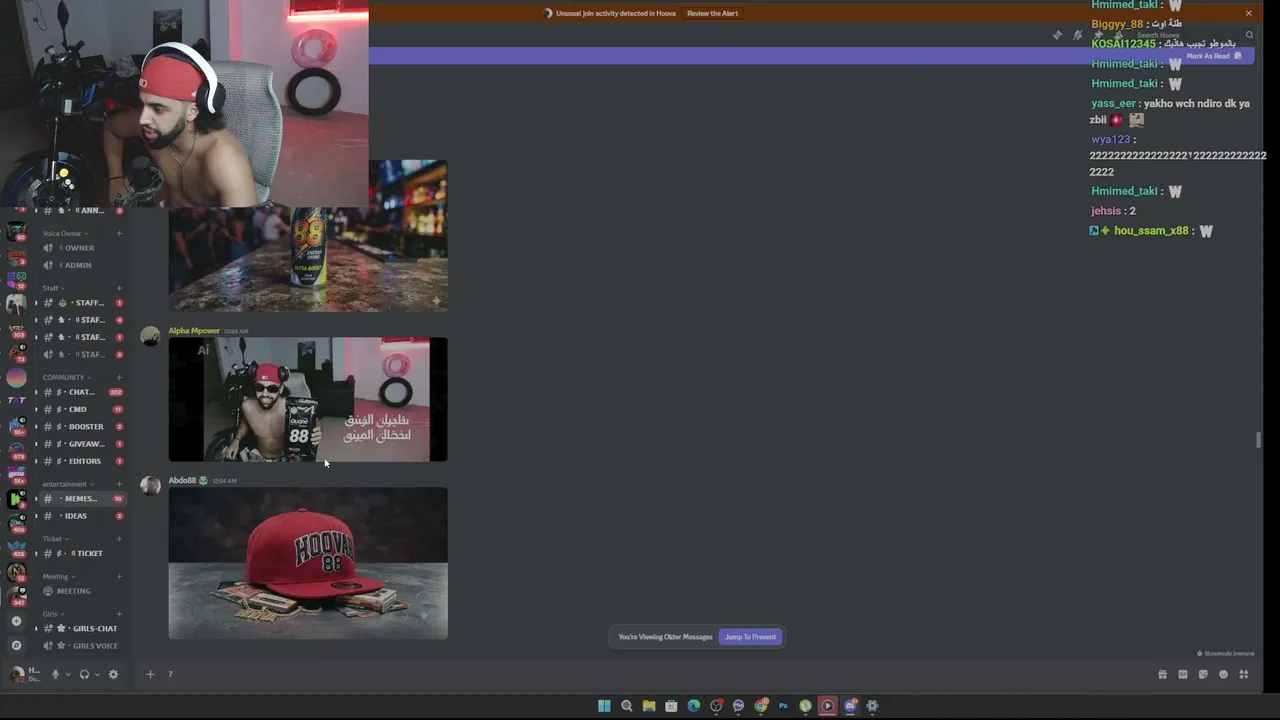This screenshot has width=1280, height=720.
Task: Deafen audio with headphones icon
Action: [84, 674]
